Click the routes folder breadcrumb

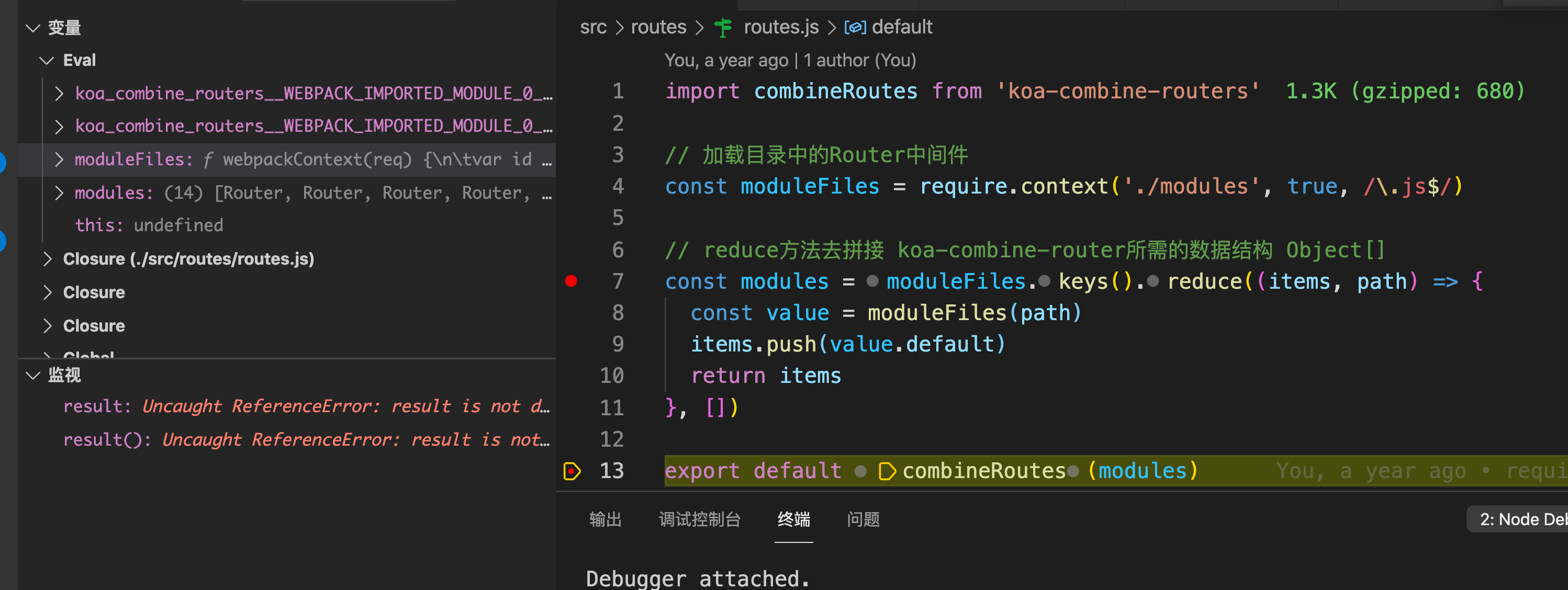[x=658, y=27]
